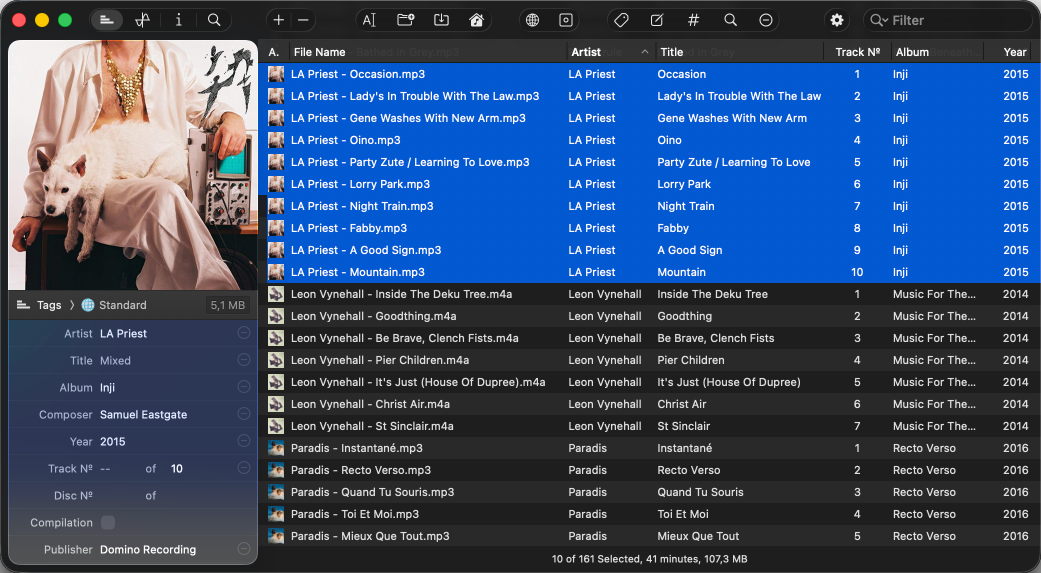1041x573 pixels.
Task: Click the tag icon in the toolbar
Action: 621,20
